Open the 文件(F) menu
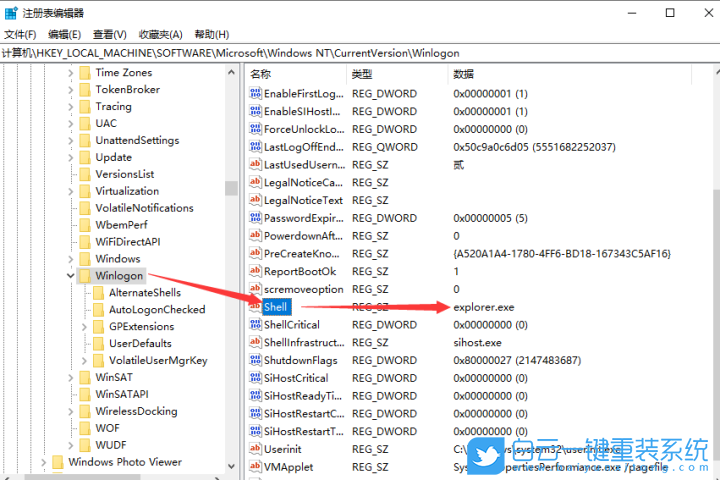The width and height of the screenshot is (720, 480). click(x=20, y=34)
